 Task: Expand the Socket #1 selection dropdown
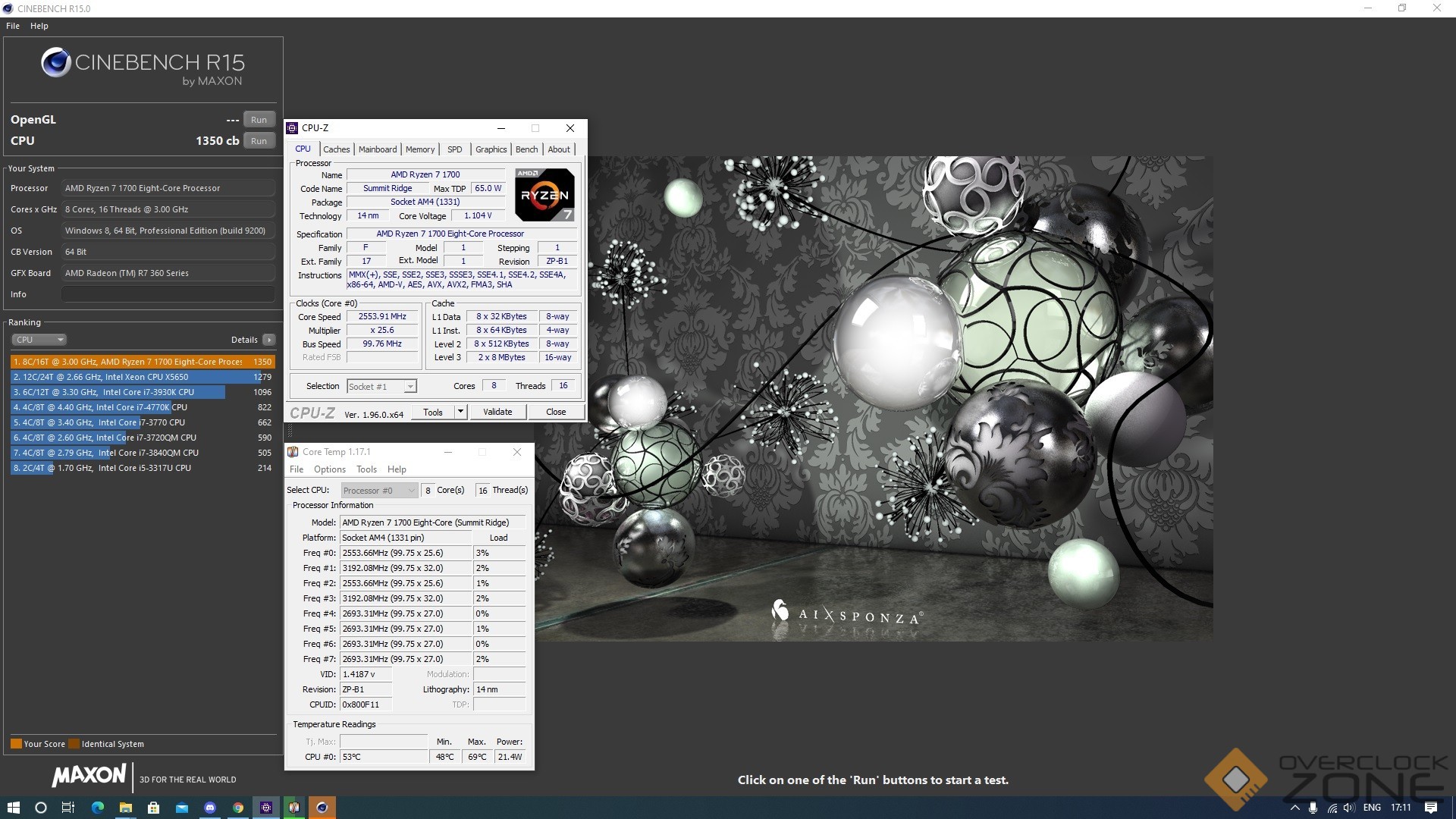pyautogui.click(x=409, y=387)
